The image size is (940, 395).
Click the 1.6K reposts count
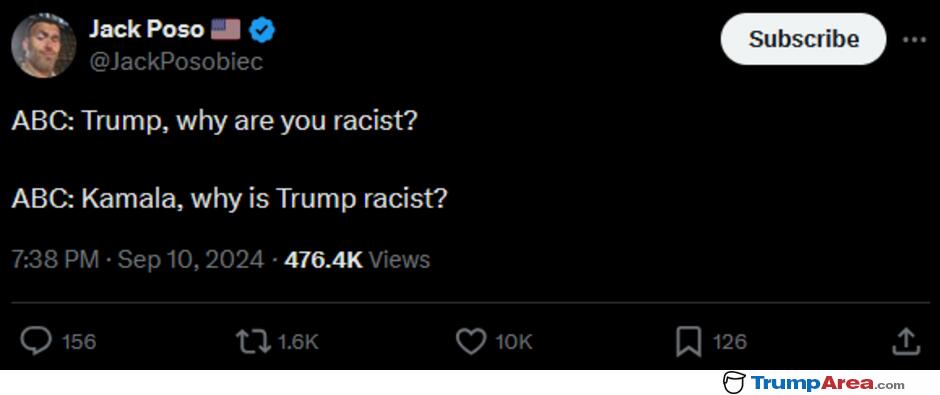point(298,342)
